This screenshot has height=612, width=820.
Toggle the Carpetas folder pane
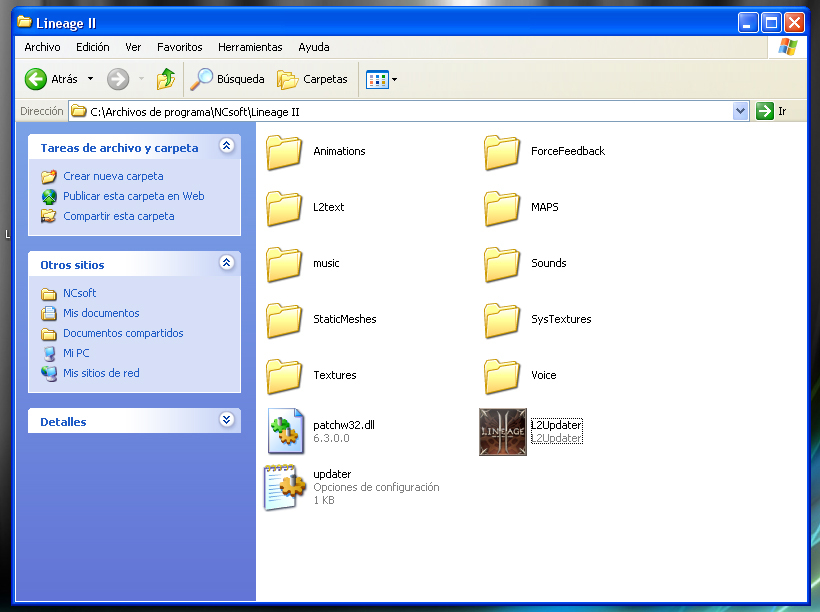tap(312, 80)
